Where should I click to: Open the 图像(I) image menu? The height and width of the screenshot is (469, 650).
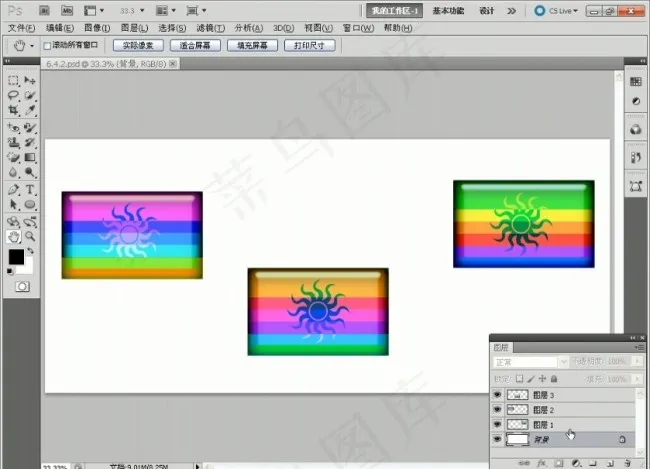[97, 28]
